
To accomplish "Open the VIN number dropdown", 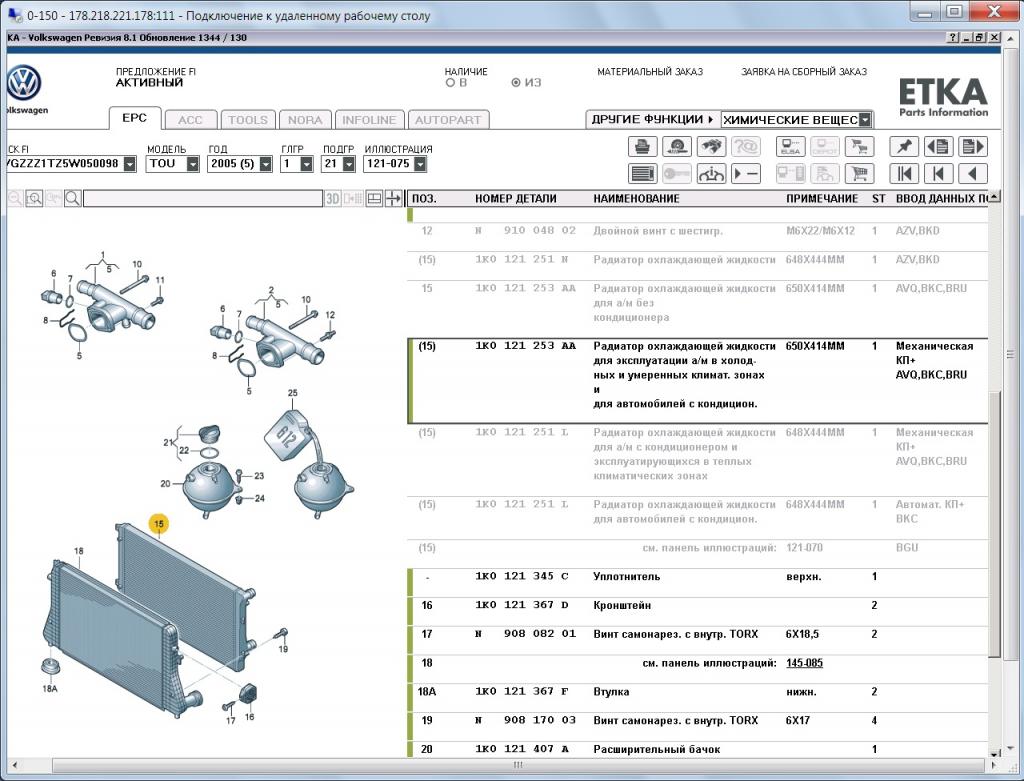I will 130,164.
